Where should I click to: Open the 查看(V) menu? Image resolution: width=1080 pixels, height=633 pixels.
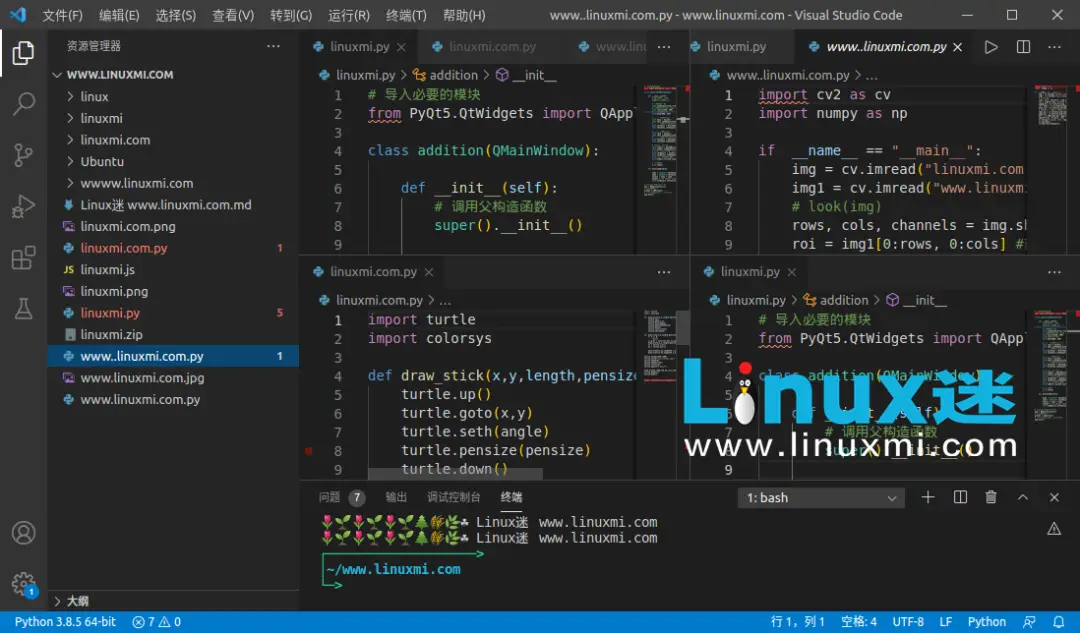coord(233,15)
